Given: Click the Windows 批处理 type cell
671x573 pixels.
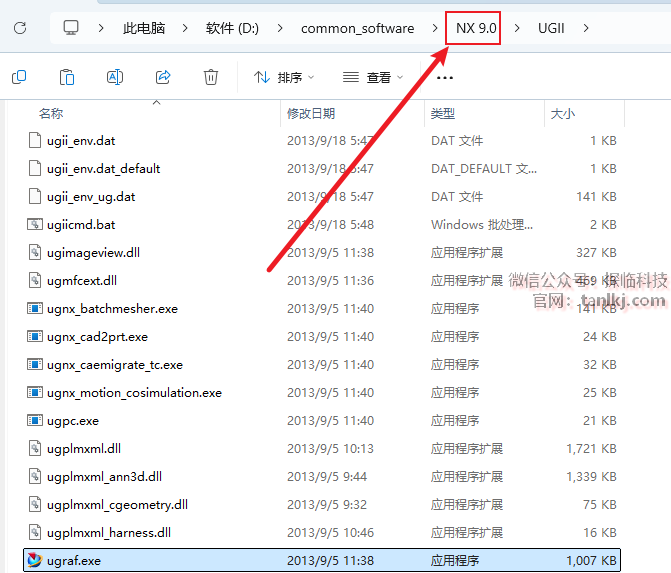Looking at the screenshot, I should coord(482,225).
